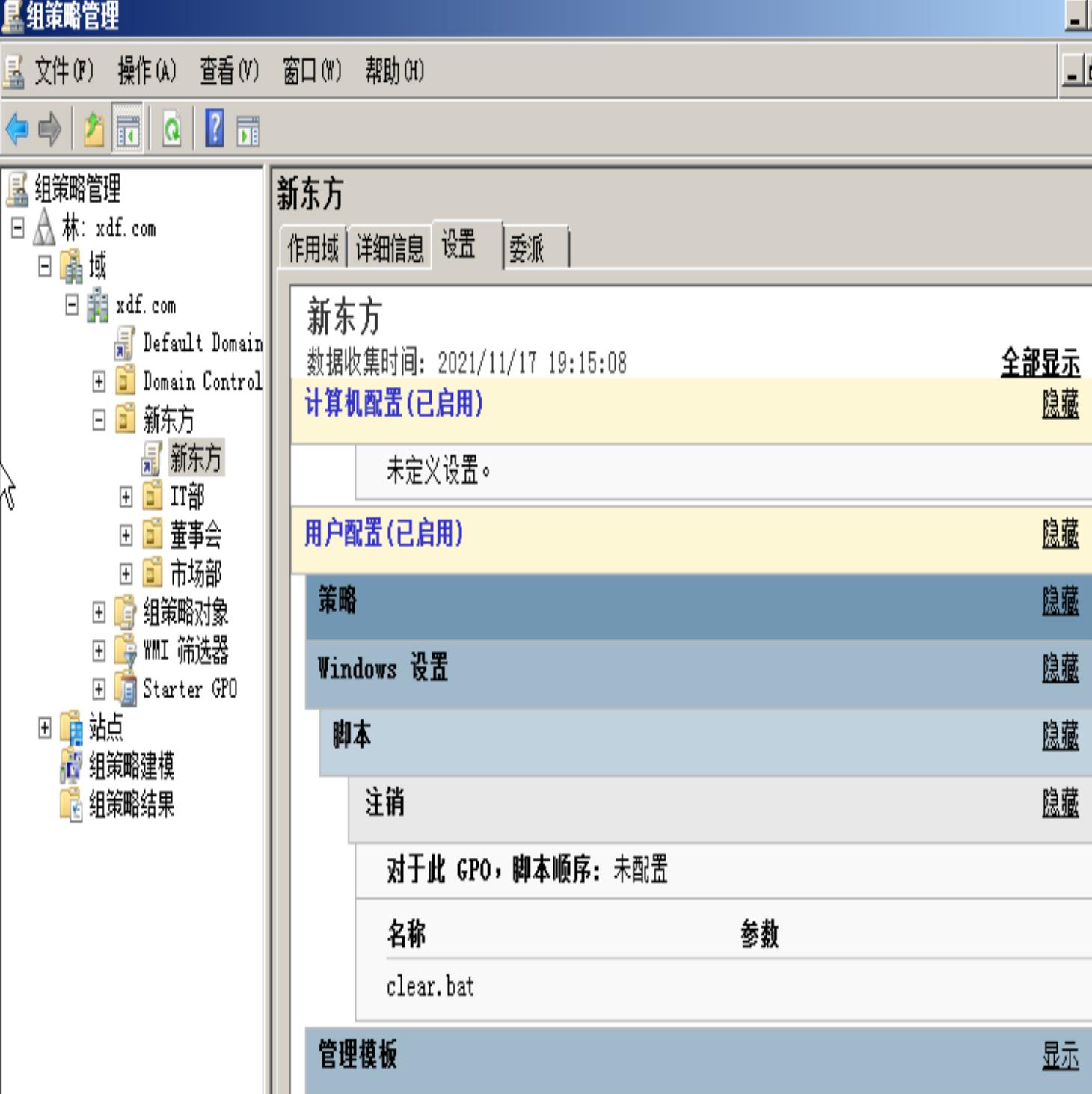The height and width of the screenshot is (1094, 1092).
Task: Expand the Domain Controllers node
Action: point(99,381)
